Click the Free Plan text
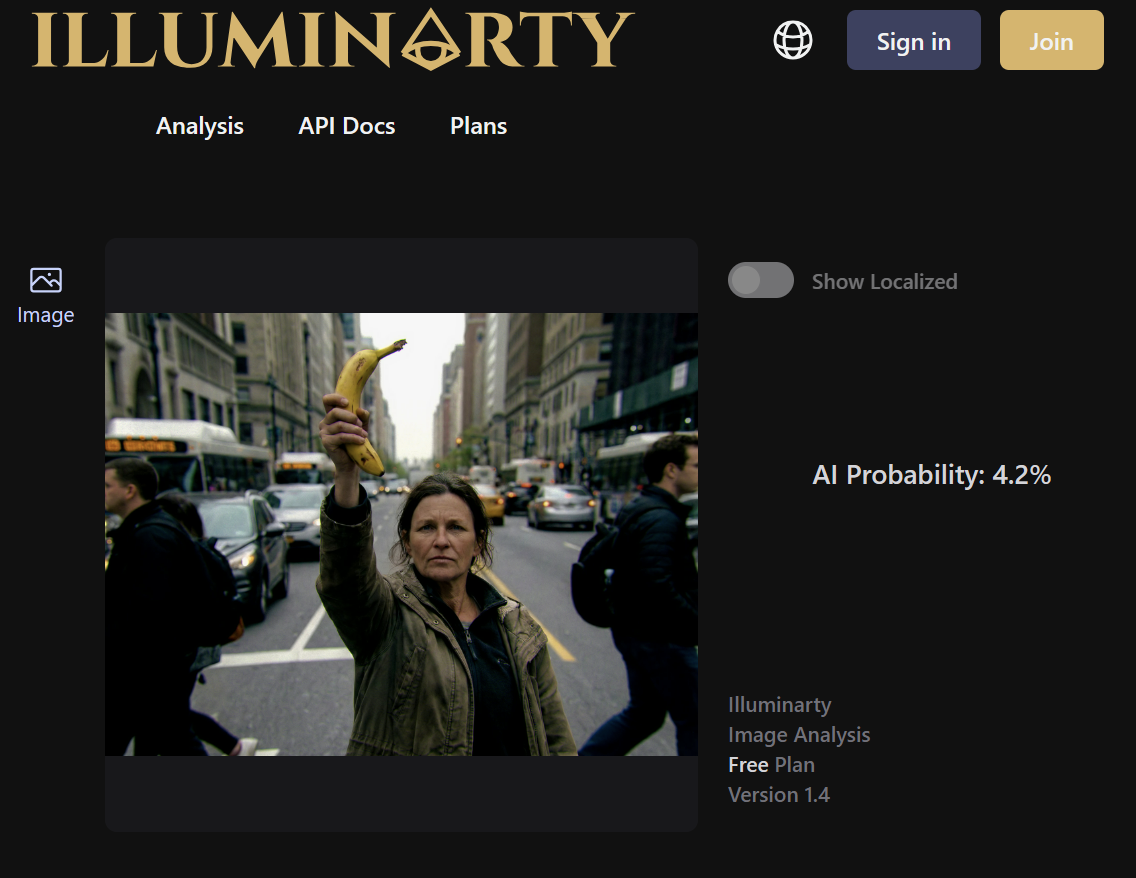The height and width of the screenshot is (878, 1136). pos(772,765)
